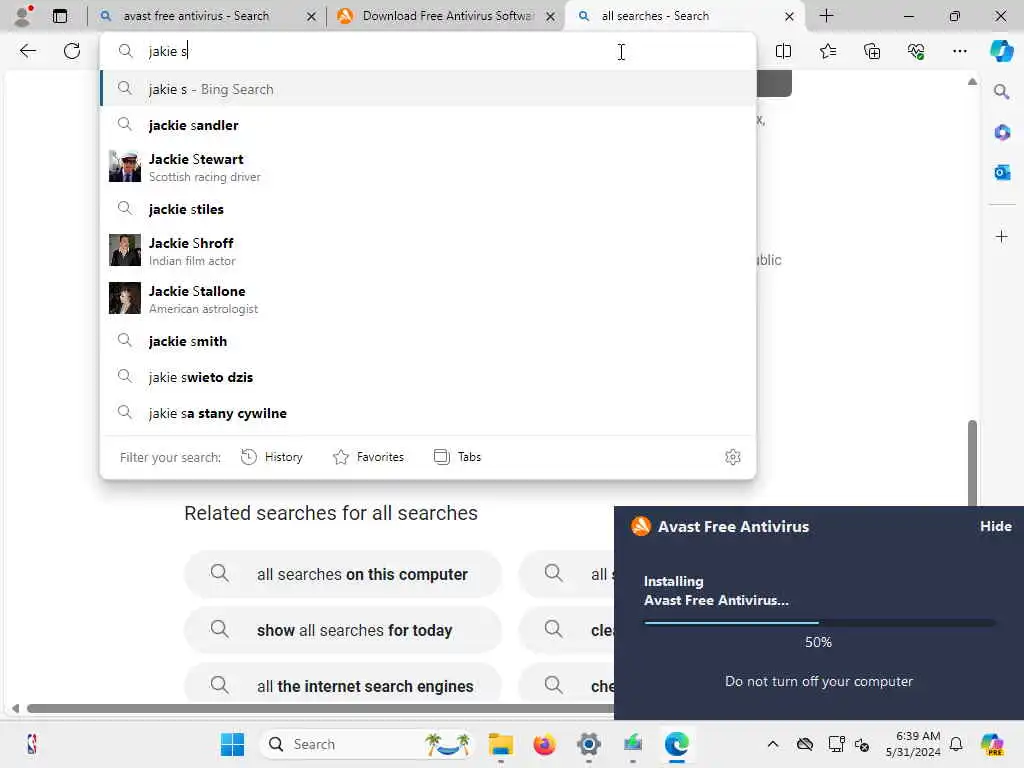Open the Favorites star toolbar icon

pos(827,51)
